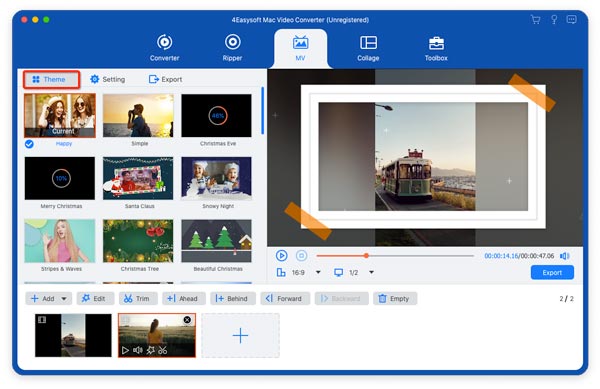
Task: Click the Edit button
Action: pos(95,298)
